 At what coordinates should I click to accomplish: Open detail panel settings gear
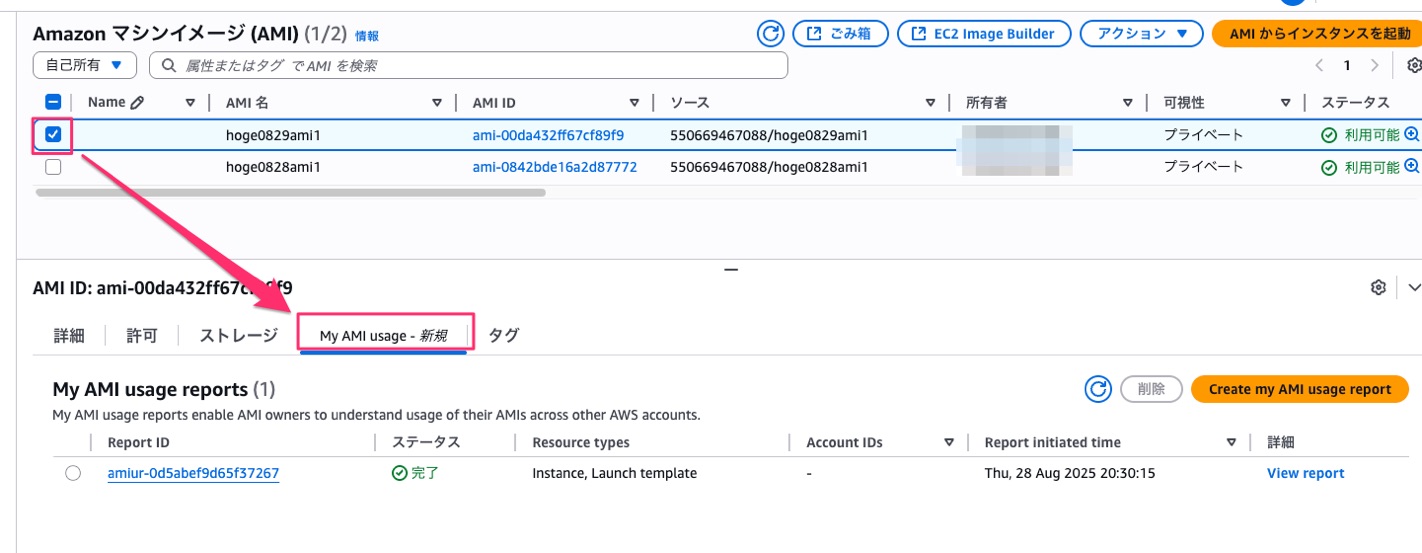[x=1378, y=288]
